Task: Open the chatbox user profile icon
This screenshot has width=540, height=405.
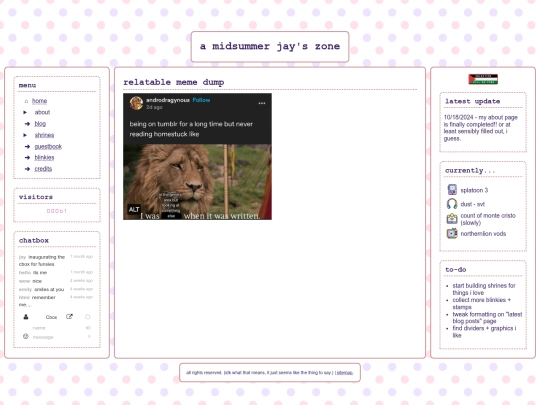Action: tap(26, 317)
